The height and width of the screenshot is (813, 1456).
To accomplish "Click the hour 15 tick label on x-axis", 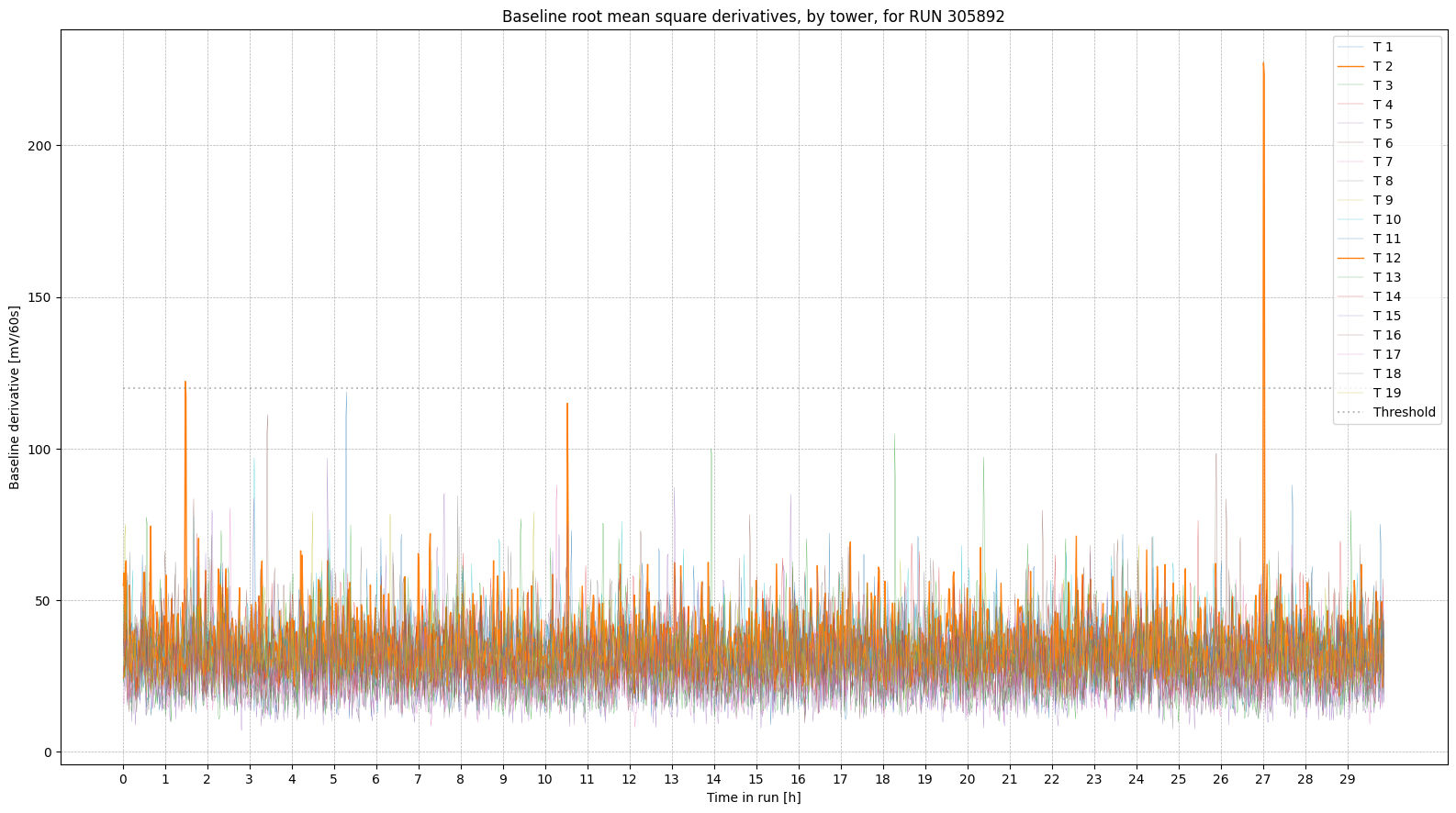I will pos(756,779).
